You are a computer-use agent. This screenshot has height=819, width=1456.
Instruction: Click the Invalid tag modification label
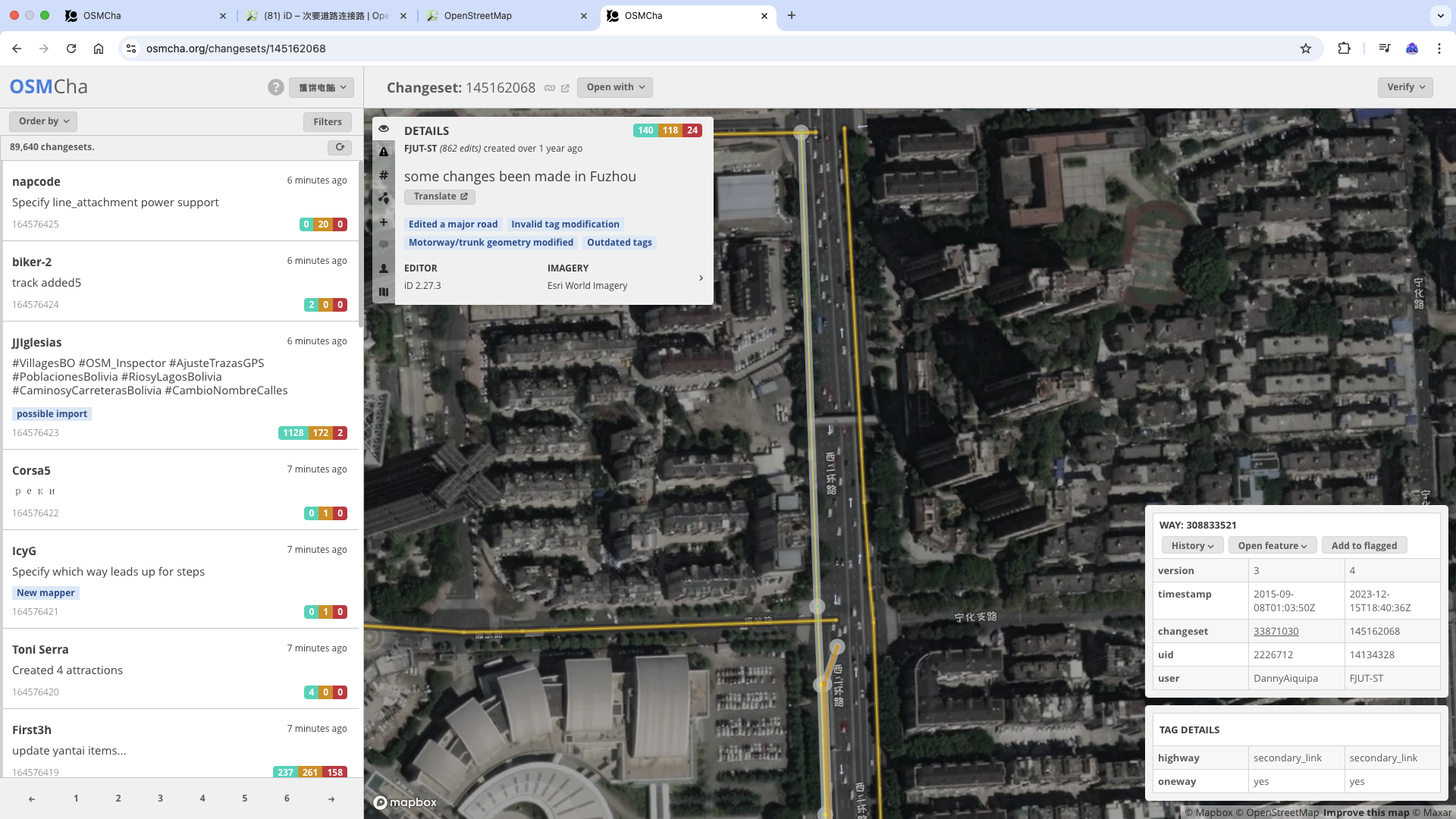(x=565, y=224)
